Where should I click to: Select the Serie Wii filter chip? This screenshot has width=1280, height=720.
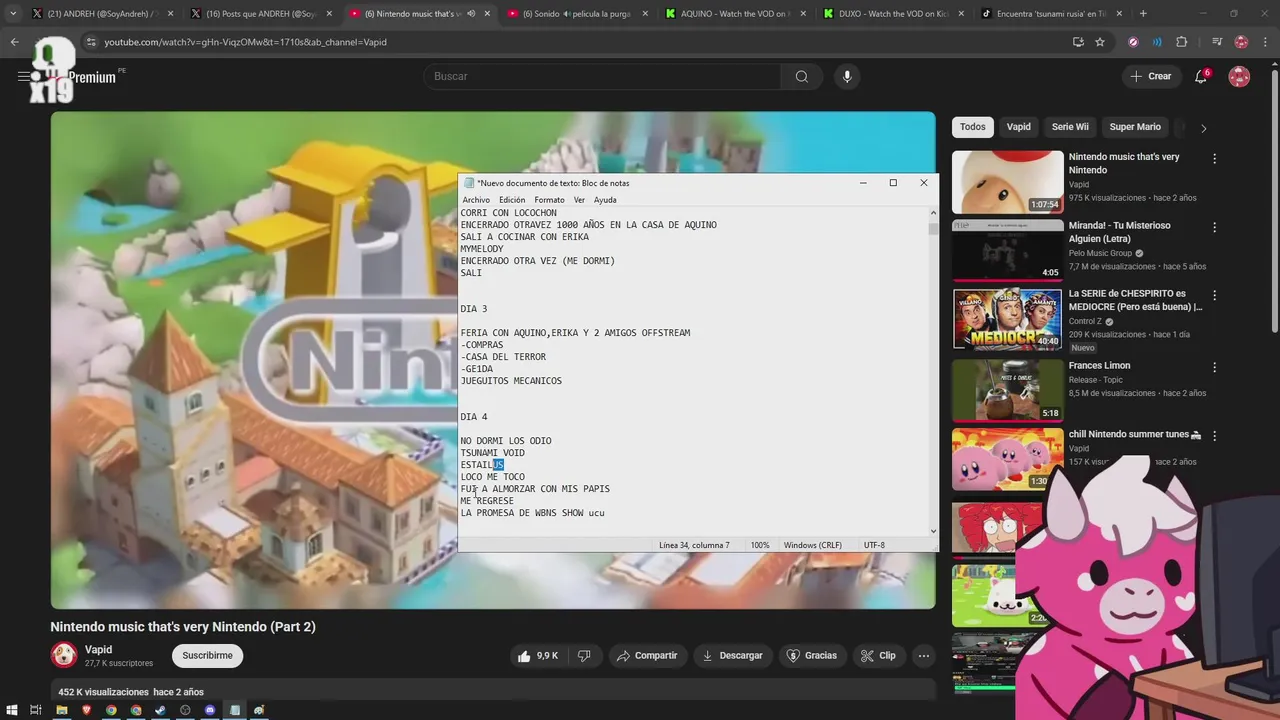point(1070,127)
